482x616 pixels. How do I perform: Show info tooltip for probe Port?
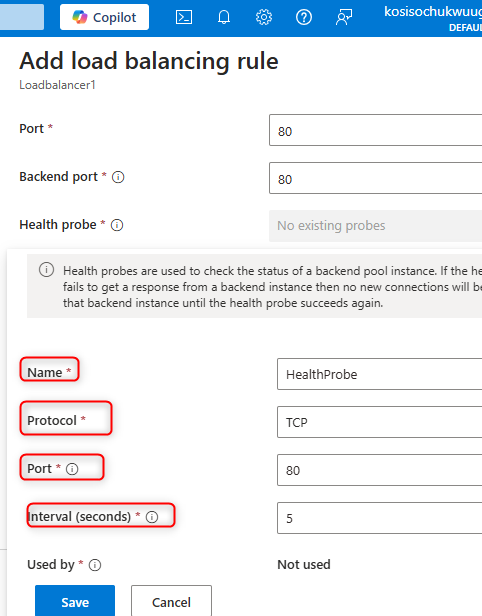click(72, 469)
